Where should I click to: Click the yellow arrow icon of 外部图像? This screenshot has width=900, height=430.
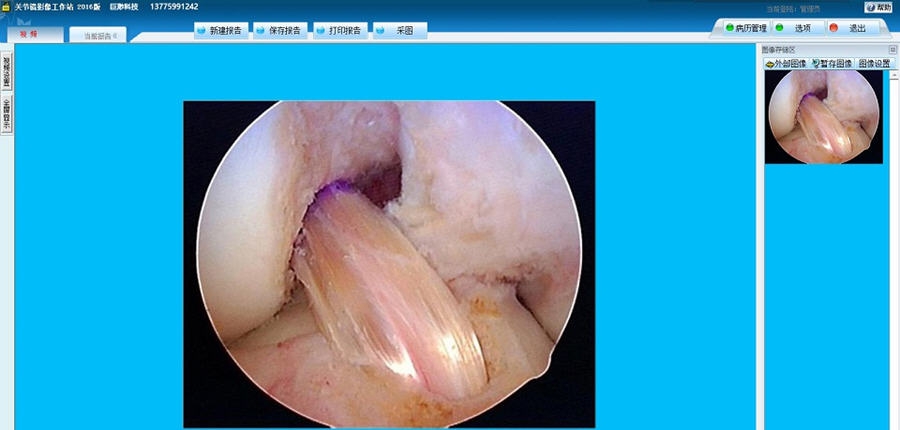tap(770, 64)
